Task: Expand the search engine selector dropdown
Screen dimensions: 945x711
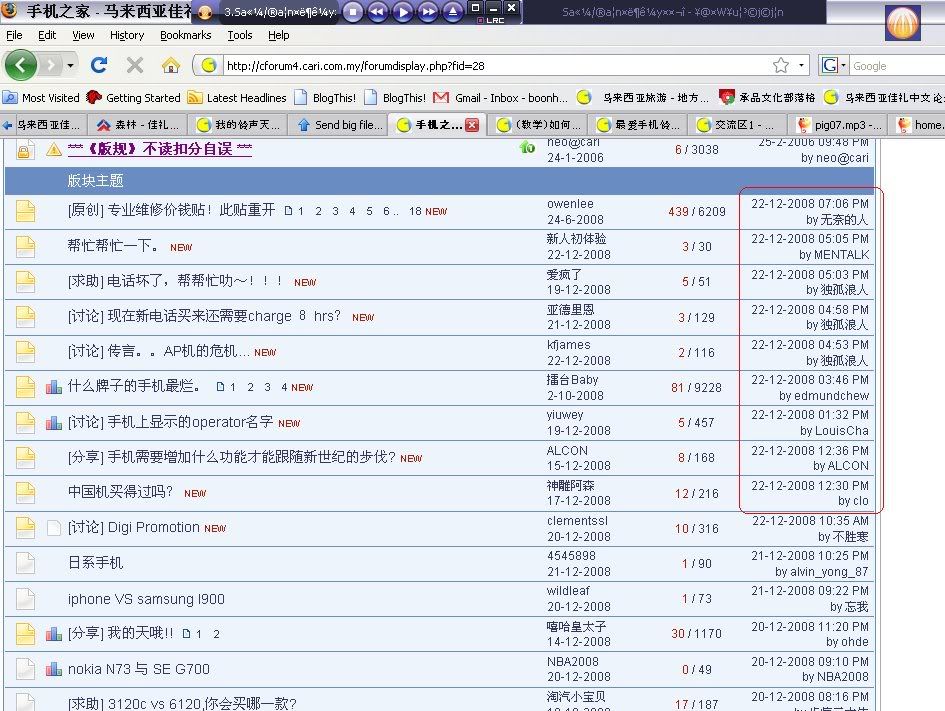Action: coord(841,65)
